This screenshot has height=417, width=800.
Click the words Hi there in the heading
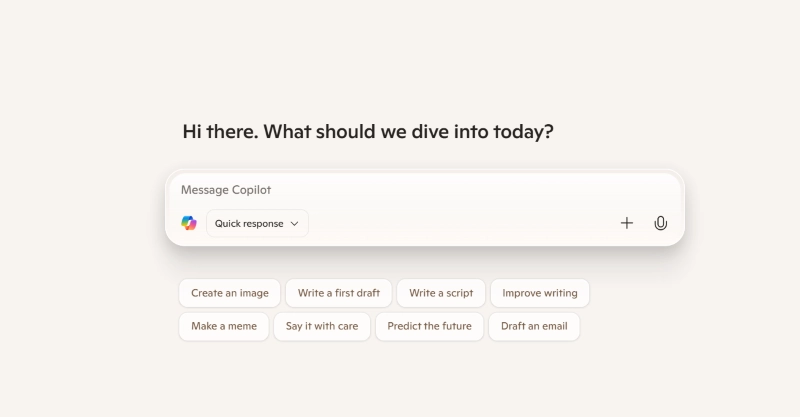click(218, 131)
